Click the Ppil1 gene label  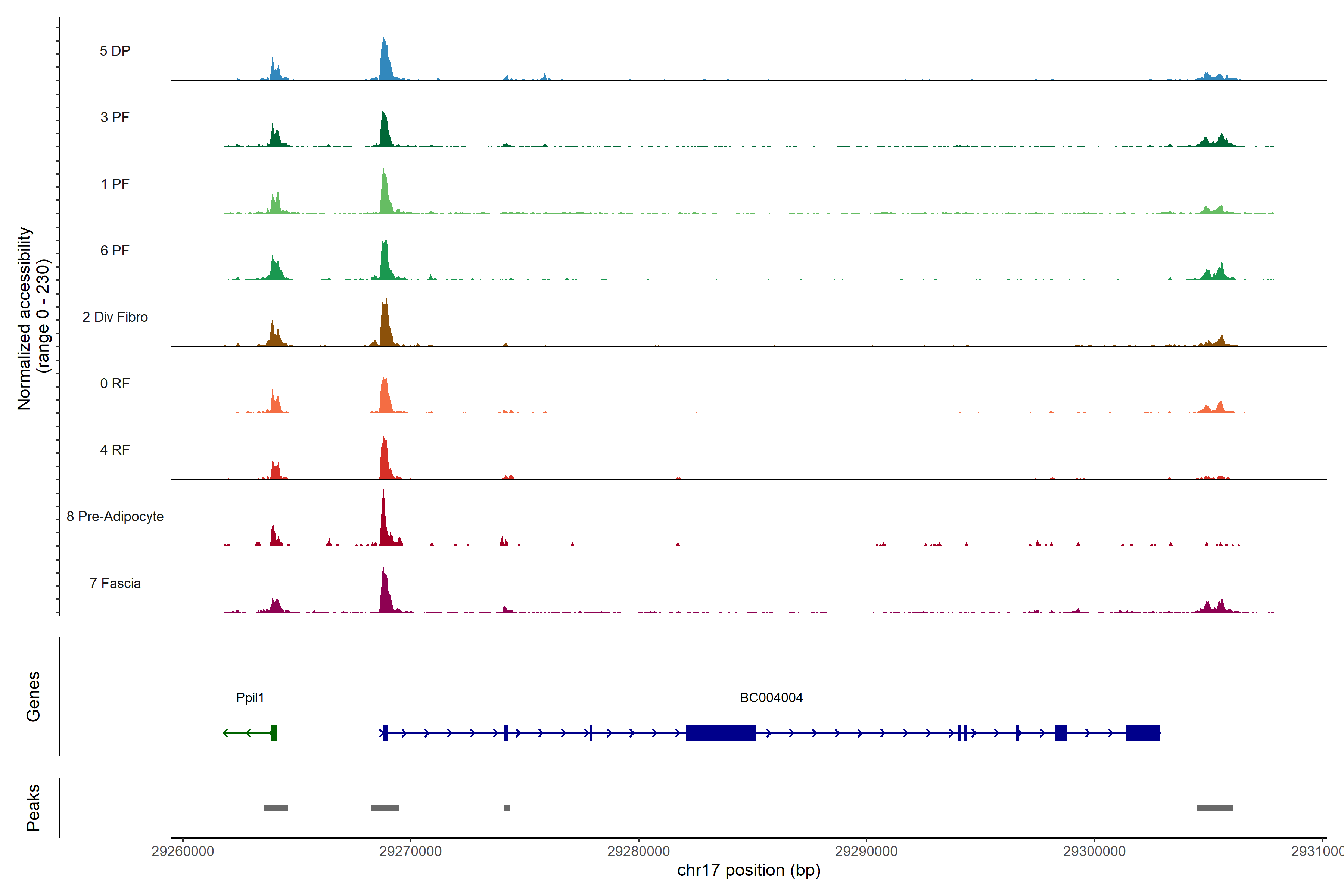coord(250,697)
